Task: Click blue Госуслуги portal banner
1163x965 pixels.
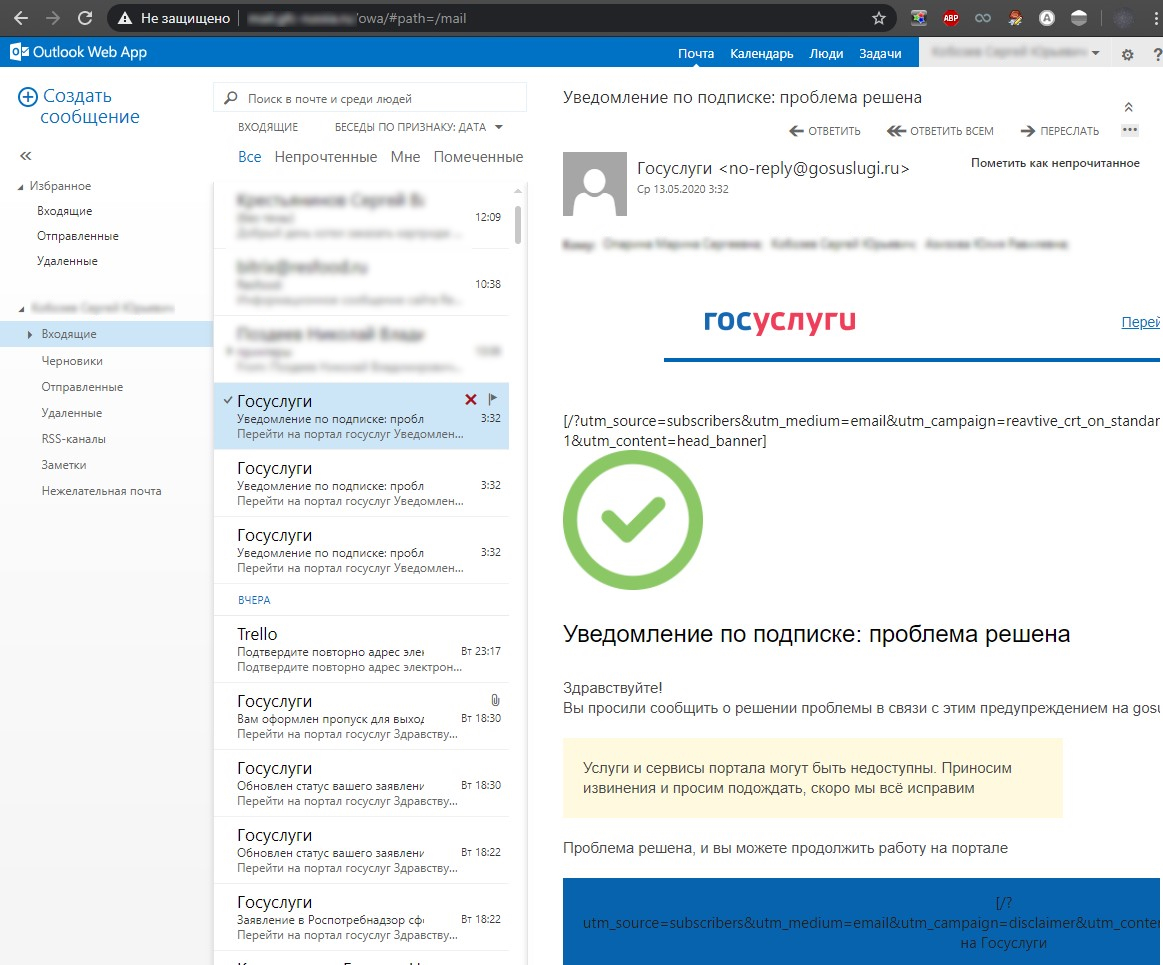Action: [x=863, y=922]
